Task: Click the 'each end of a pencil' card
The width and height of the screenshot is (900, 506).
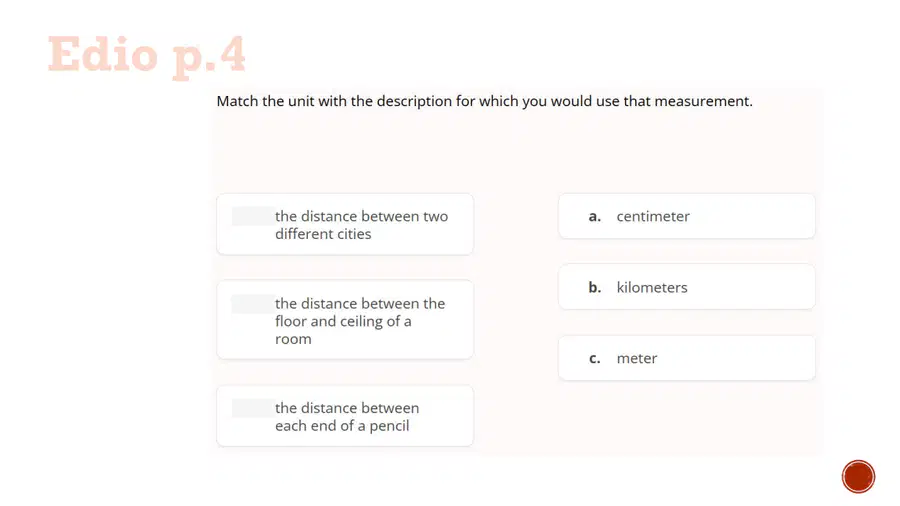Action: click(345, 416)
